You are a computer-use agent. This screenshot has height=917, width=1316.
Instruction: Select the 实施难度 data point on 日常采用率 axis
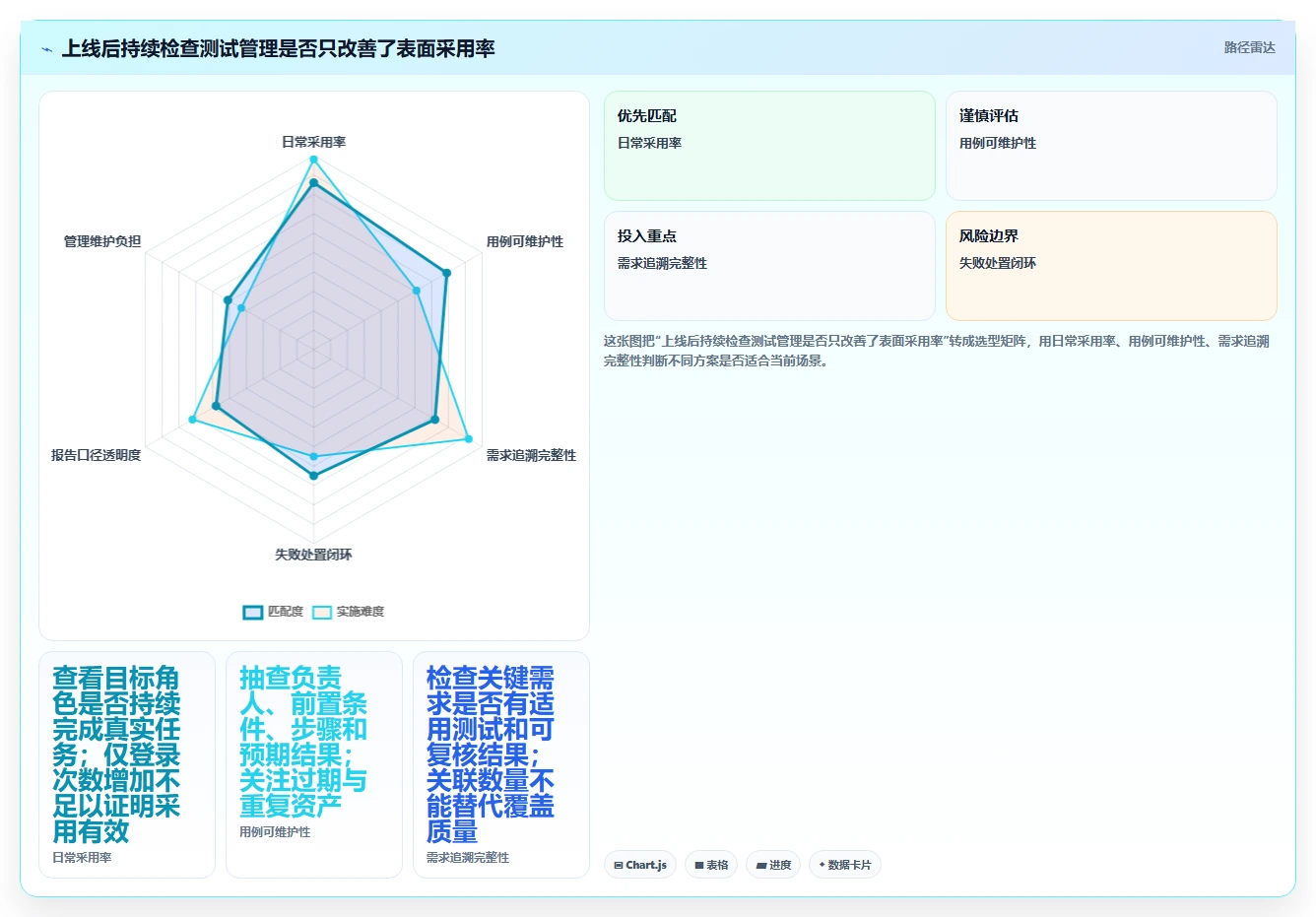pyautogui.click(x=313, y=159)
